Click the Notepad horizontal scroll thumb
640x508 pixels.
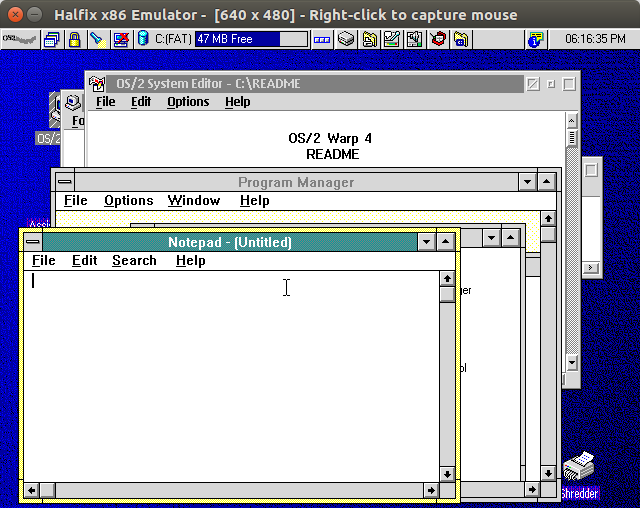tap(48, 490)
